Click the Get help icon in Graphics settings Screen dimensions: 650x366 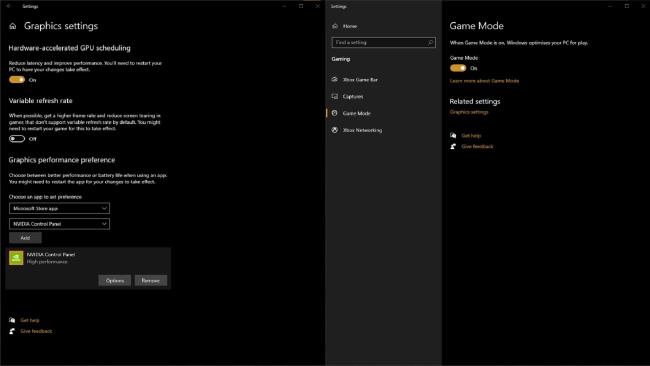click(12, 320)
